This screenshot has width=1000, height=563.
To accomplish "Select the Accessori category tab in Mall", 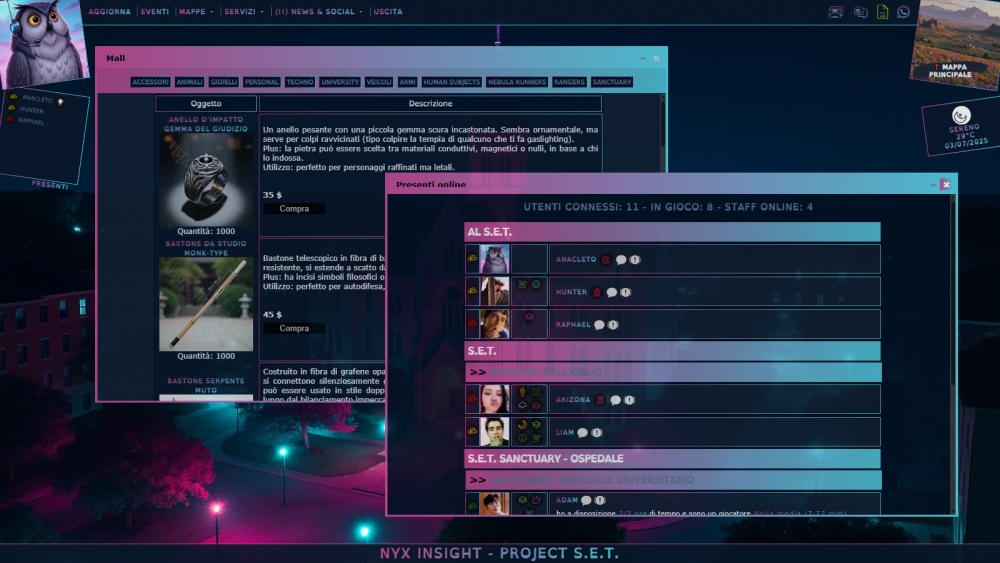I will click(151, 82).
